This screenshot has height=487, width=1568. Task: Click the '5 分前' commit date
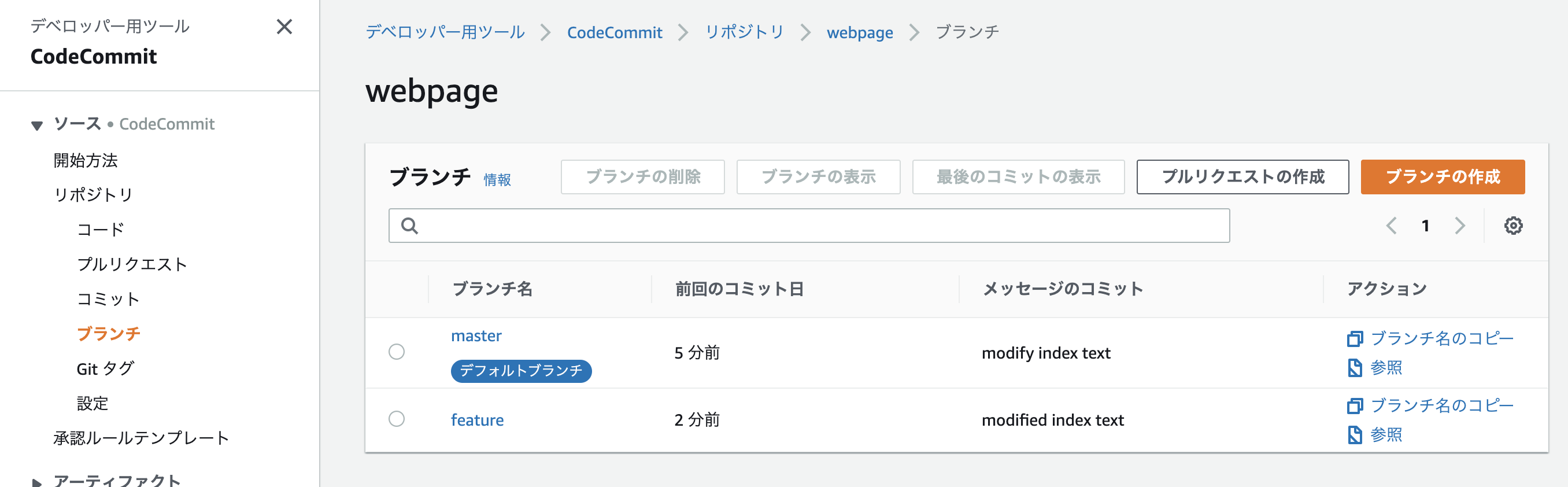tap(697, 353)
